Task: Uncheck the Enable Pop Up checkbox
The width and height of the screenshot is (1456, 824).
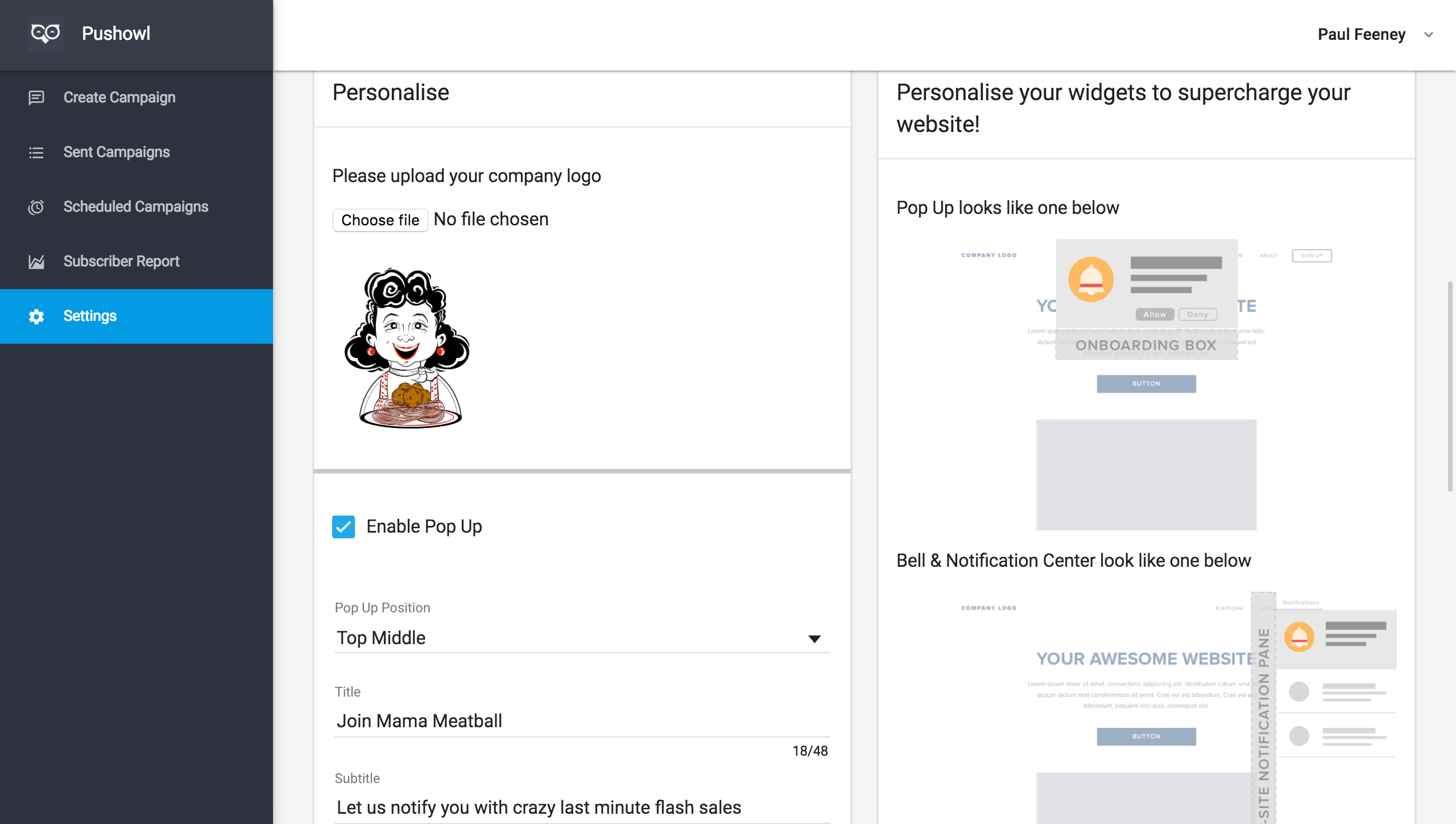Action: point(344,527)
